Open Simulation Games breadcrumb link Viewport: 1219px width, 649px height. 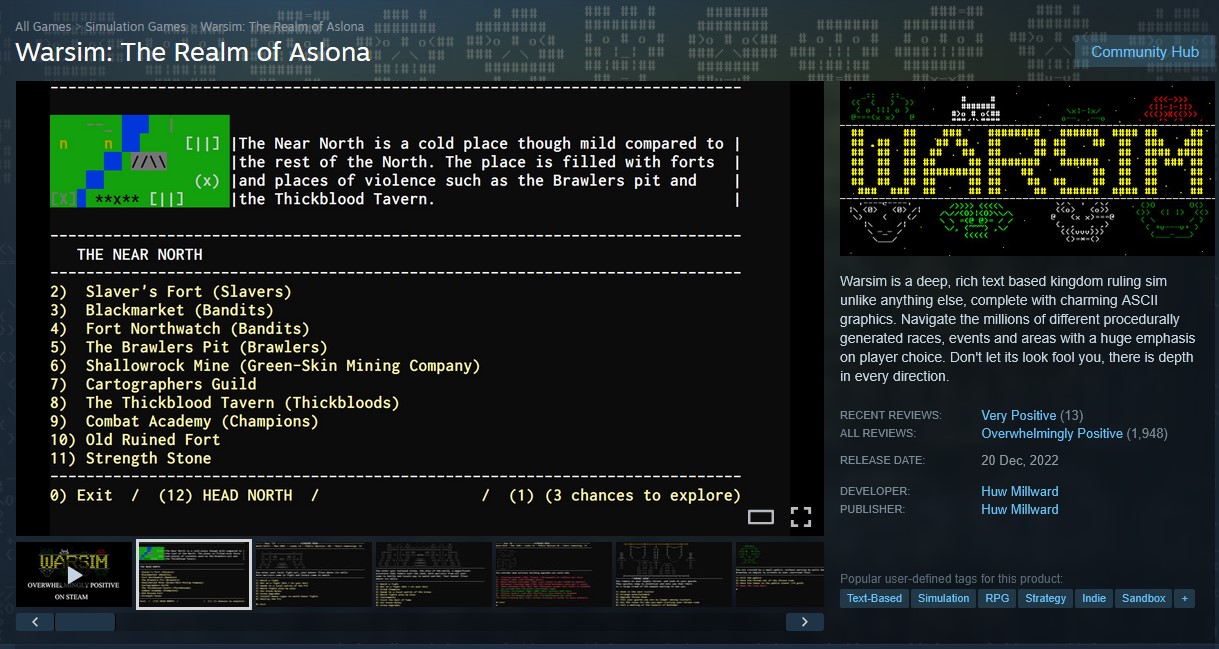click(x=136, y=27)
